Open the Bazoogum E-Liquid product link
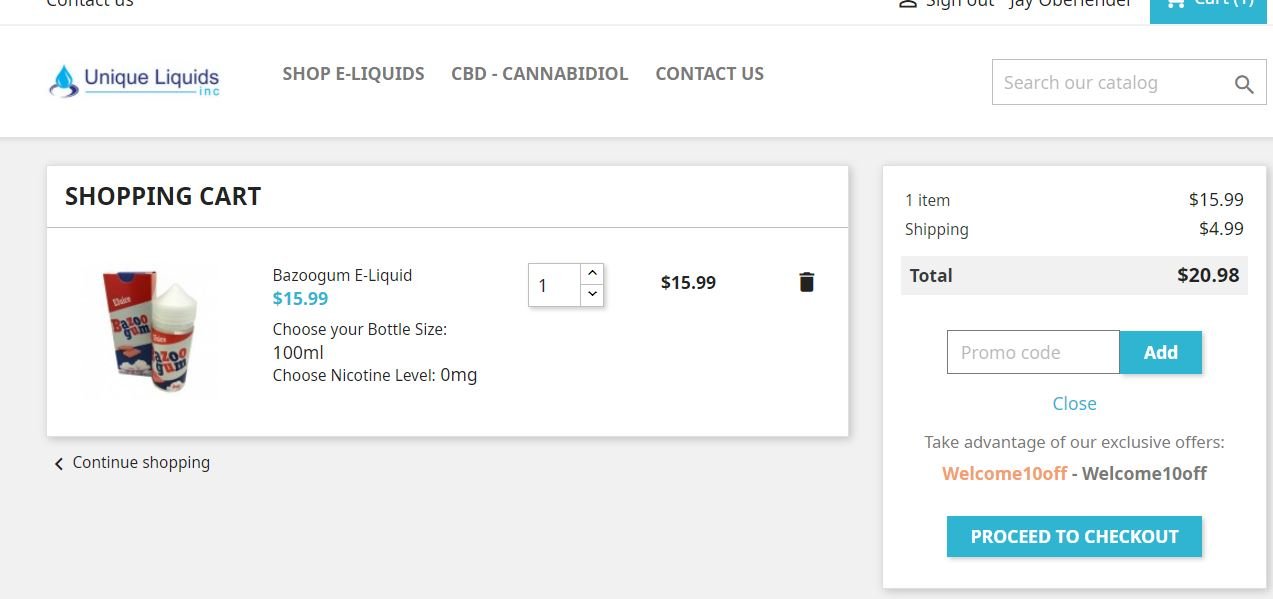 point(342,275)
